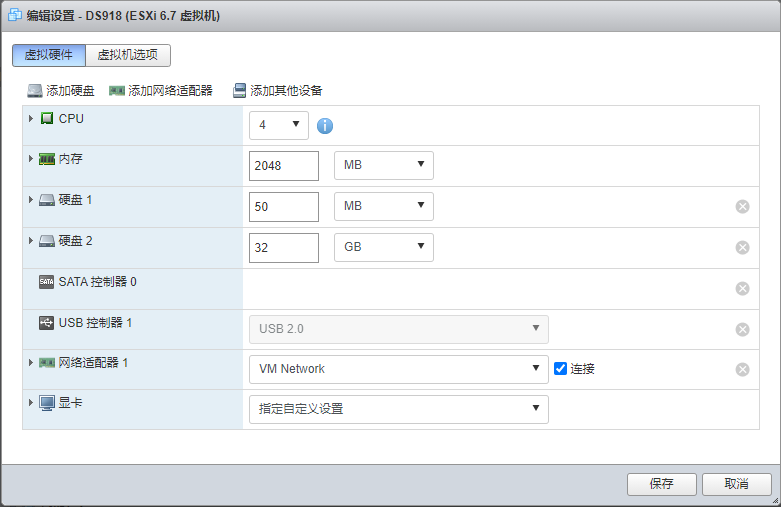
Task: Expand the CPU row
Action: point(31,119)
